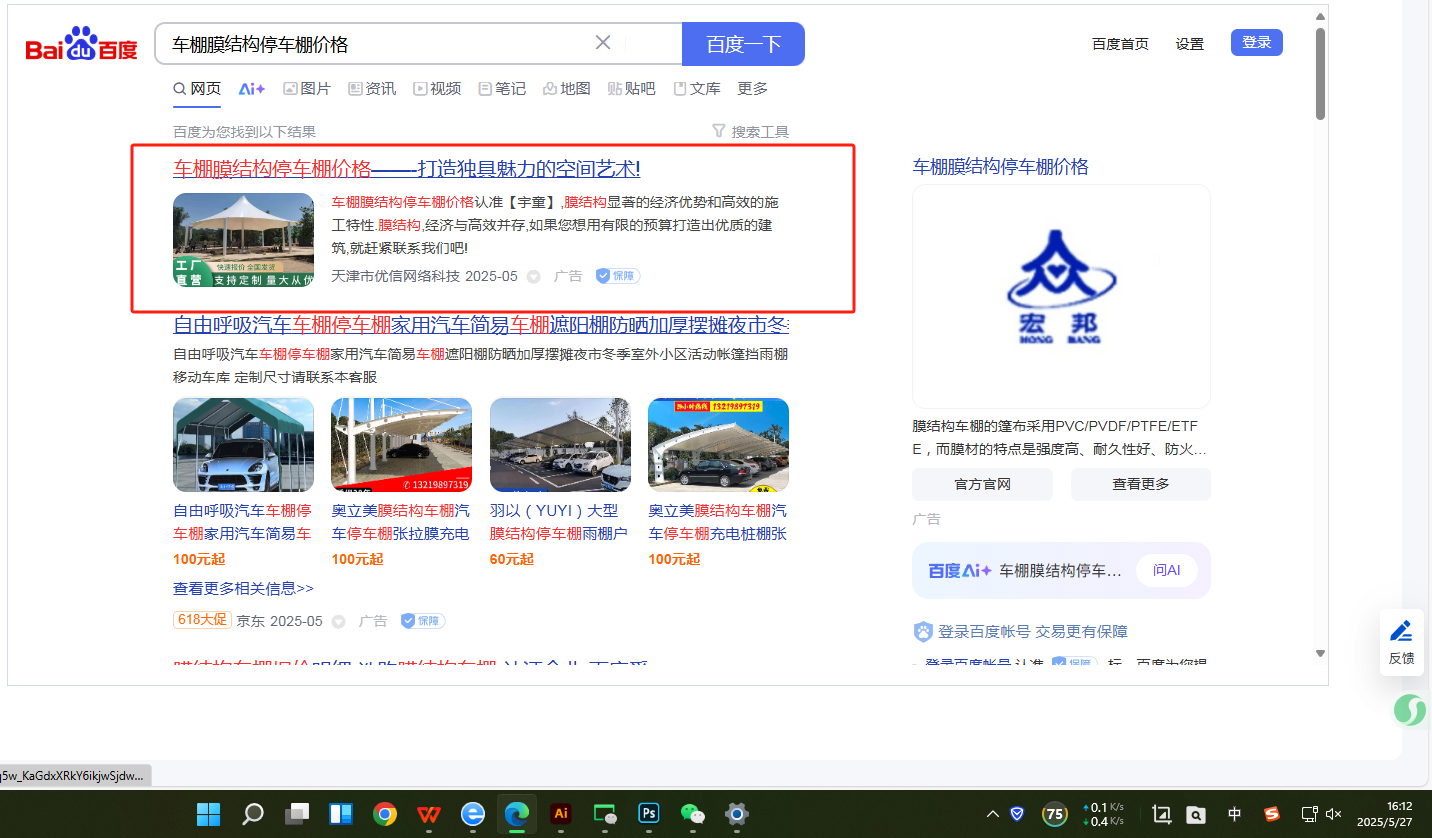Switch to the 笔记 tab
1432x838 pixels.
point(502,89)
